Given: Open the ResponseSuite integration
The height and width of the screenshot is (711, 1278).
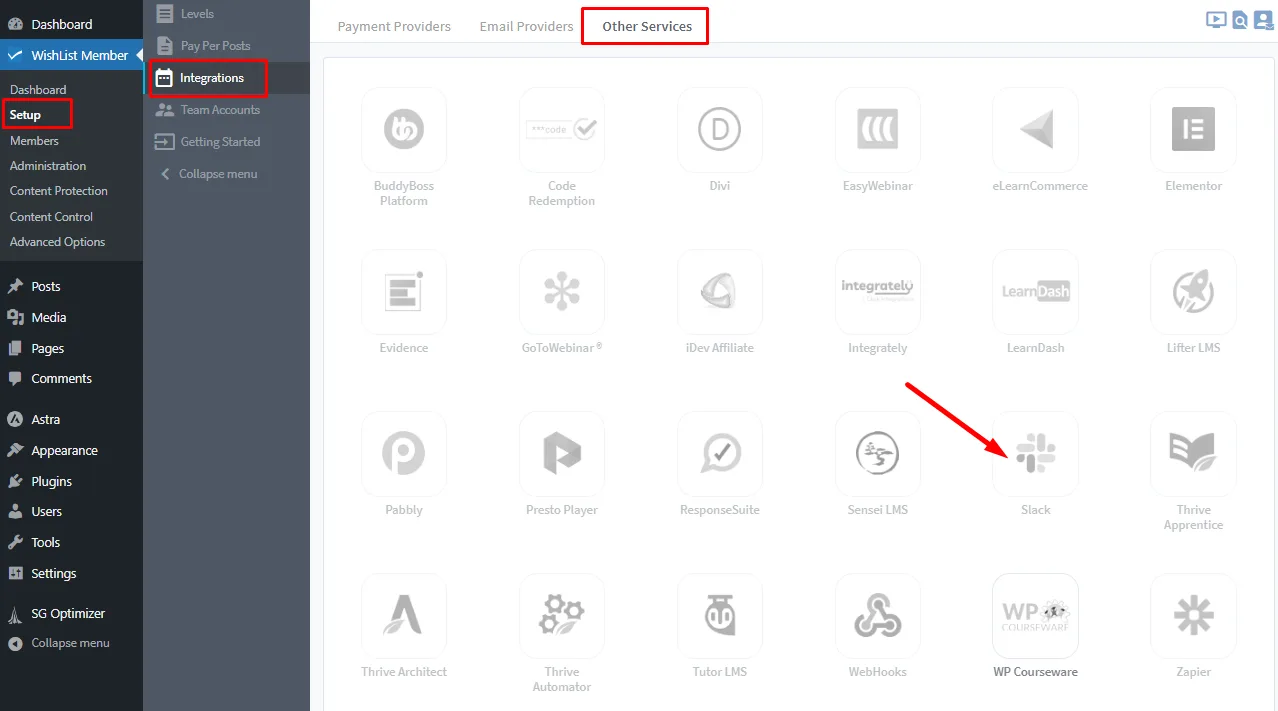Looking at the screenshot, I should click(x=720, y=454).
